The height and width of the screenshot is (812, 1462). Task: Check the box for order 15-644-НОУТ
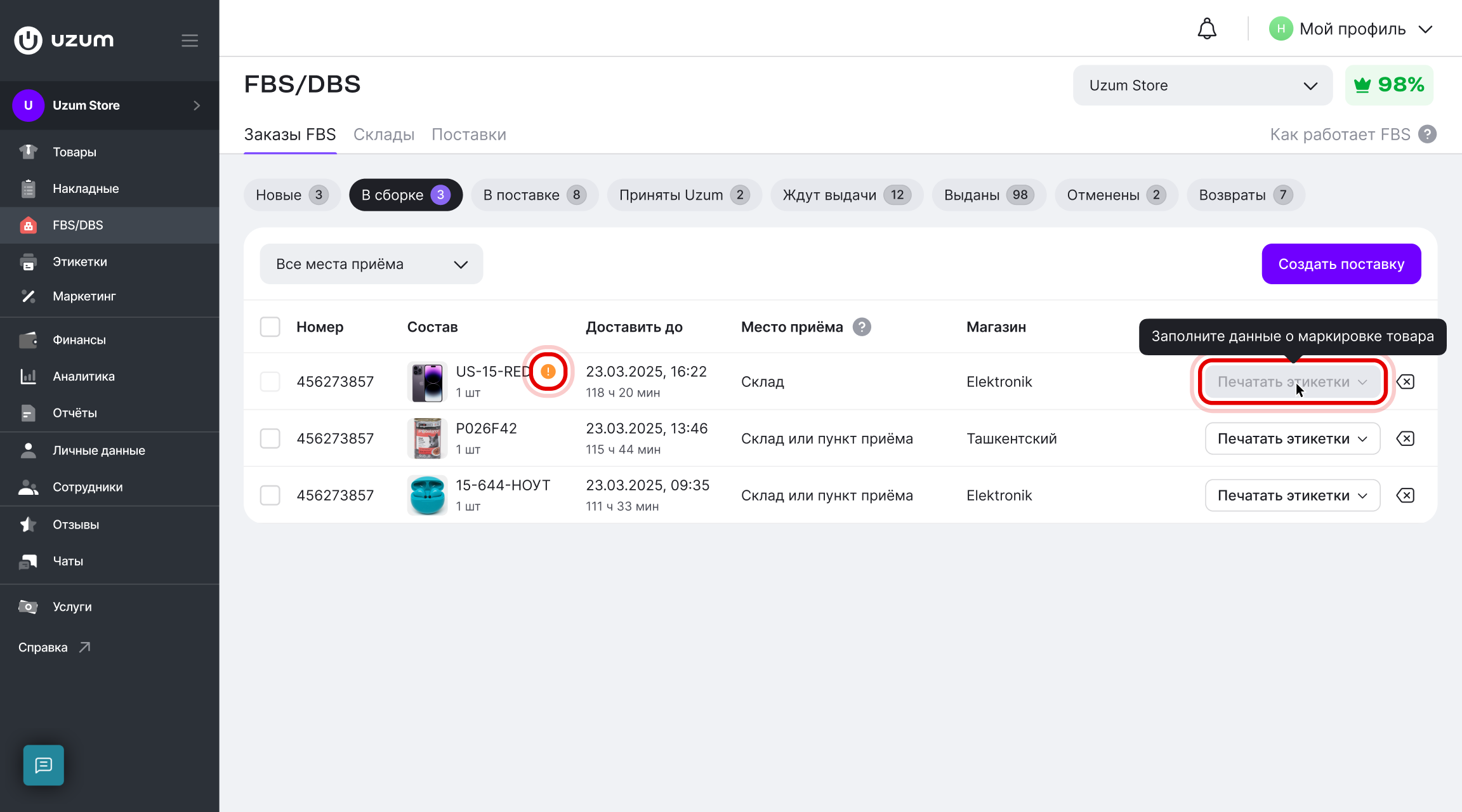pyautogui.click(x=270, y=495)
